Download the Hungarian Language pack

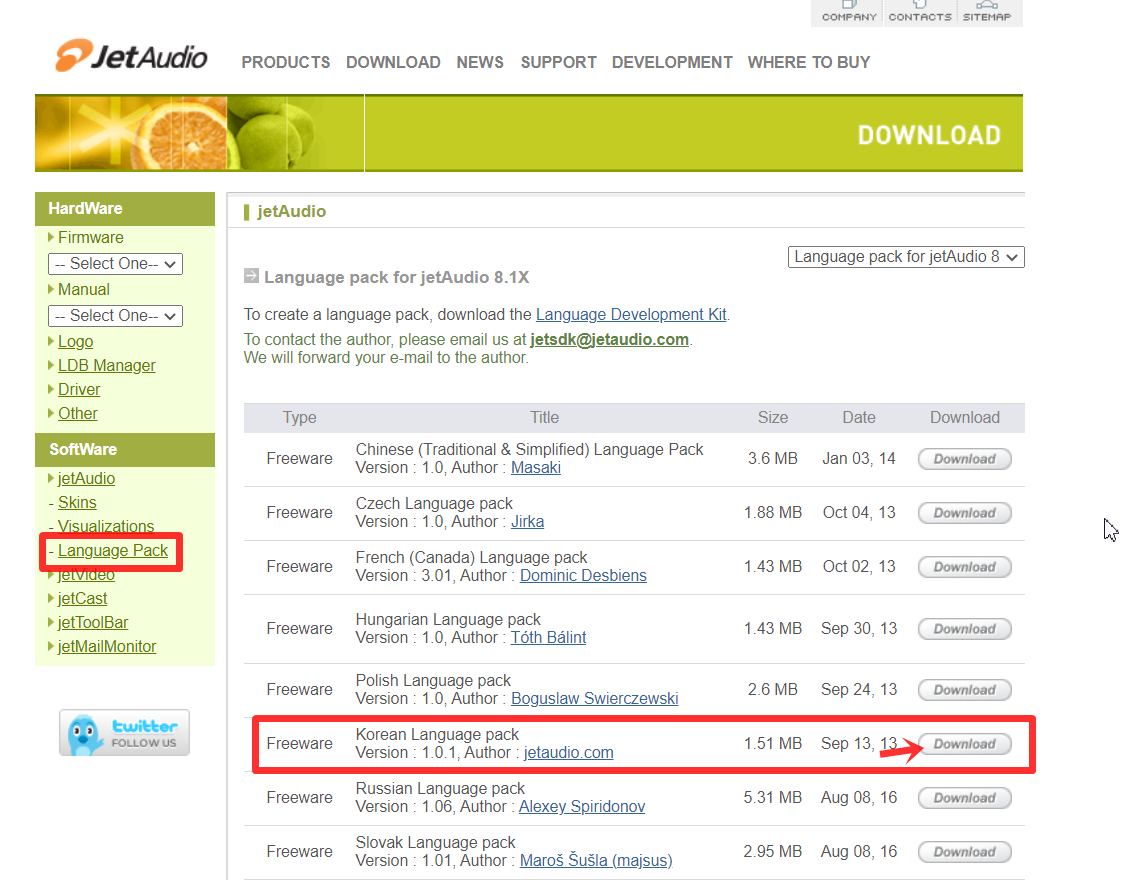pos(964,629)
